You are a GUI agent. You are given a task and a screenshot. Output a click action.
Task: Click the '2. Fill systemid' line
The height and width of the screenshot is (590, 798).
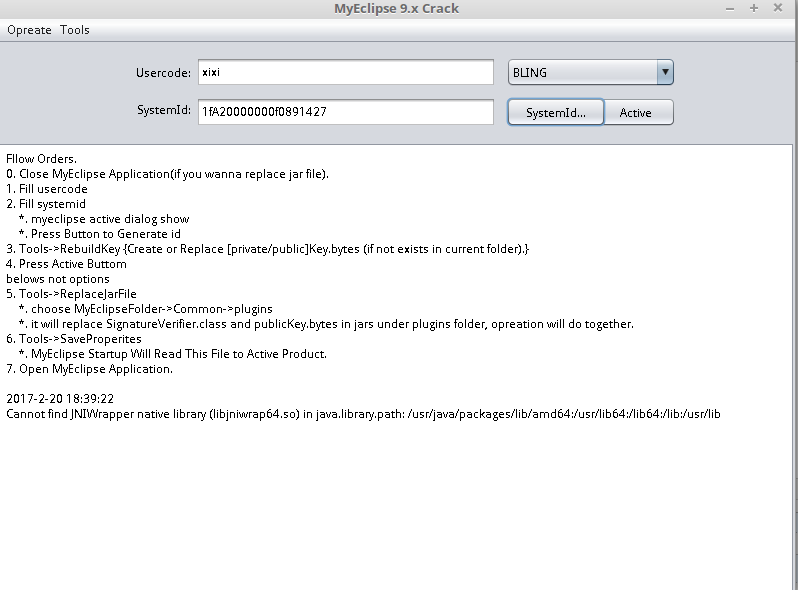coord(46,204)
